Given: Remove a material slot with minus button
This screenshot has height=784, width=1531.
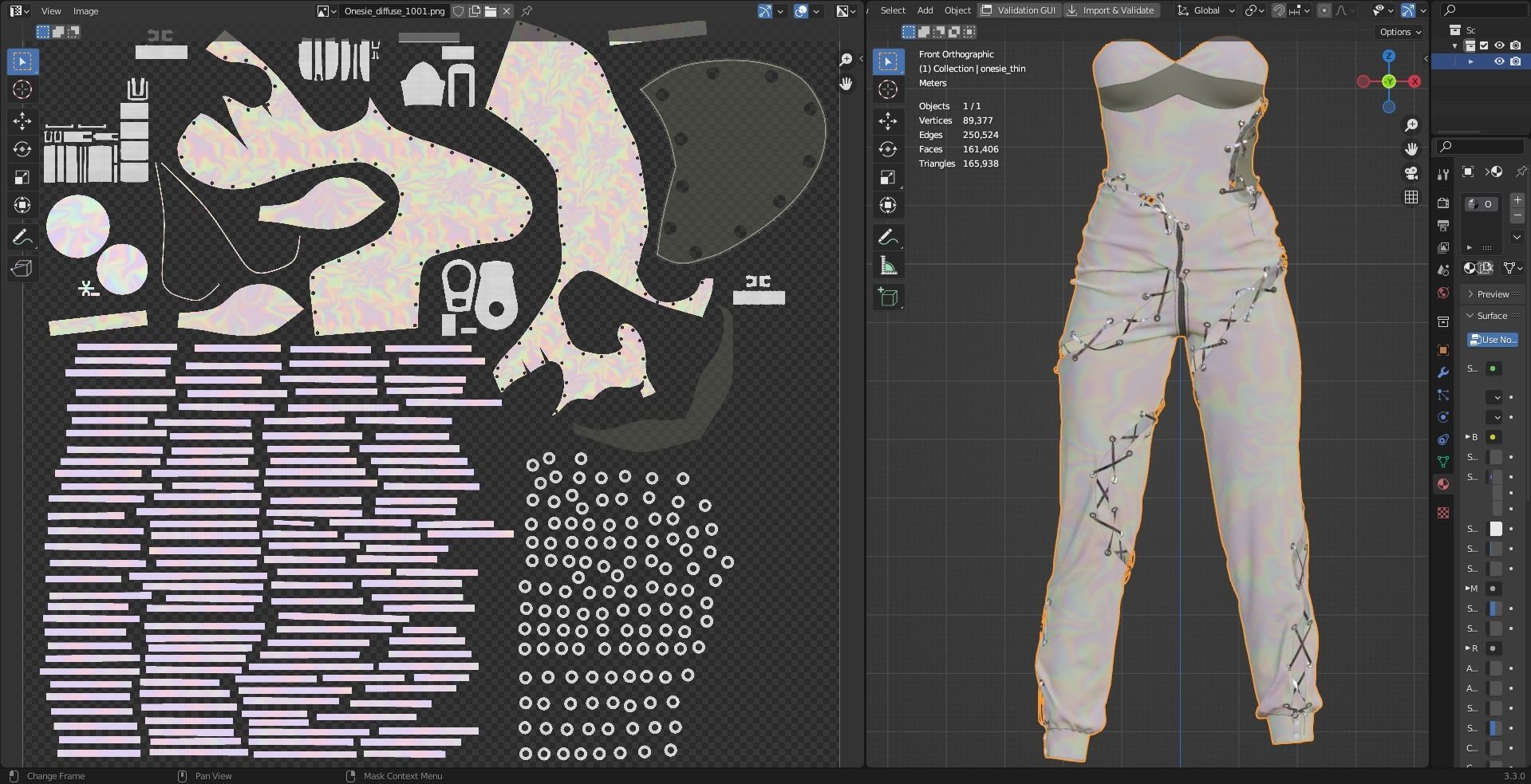Looking at the screenshot, I should point(1517,216).
